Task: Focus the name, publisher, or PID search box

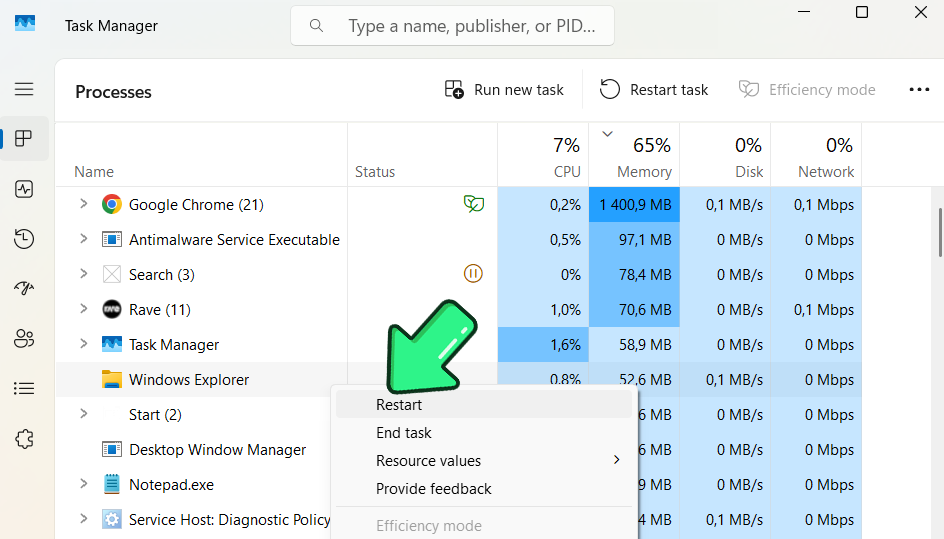Action: point(452,26)
